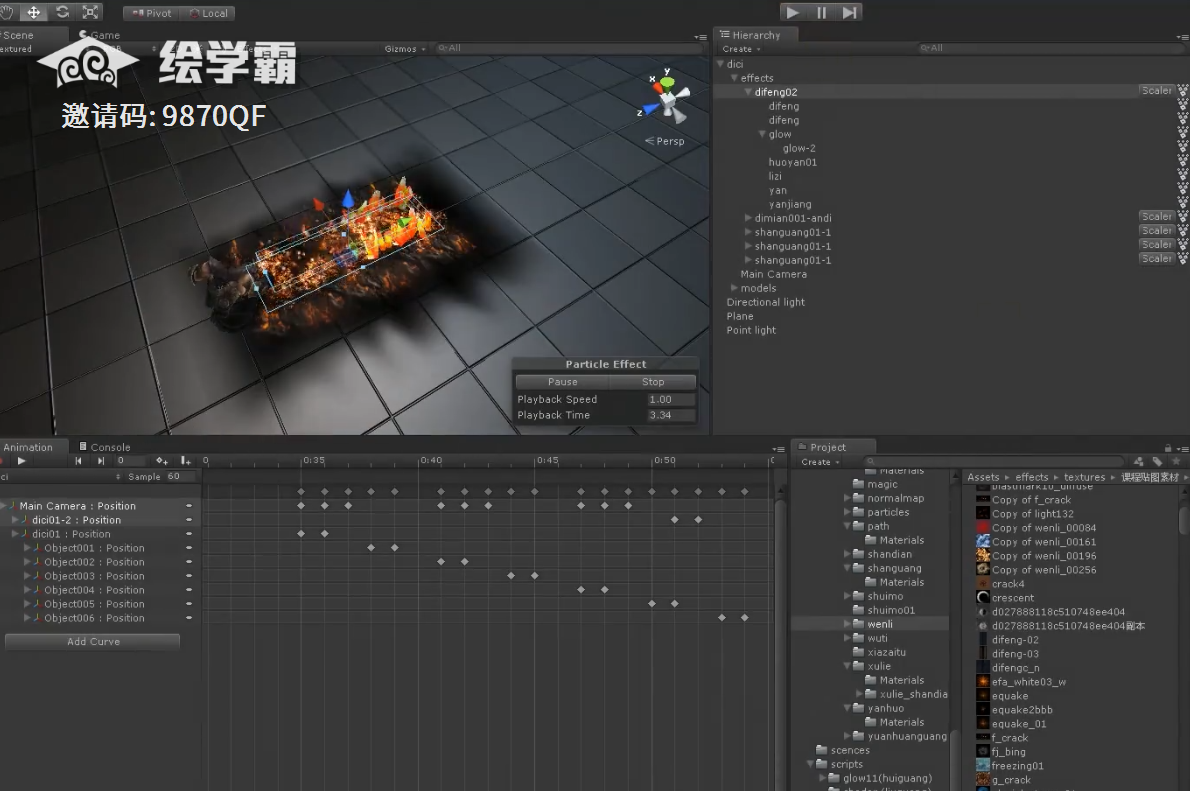Viewport: 1190px width, 791px height.
Task: Click the Add Curve button
Action: pyautogui.click(x=93, y=642)
